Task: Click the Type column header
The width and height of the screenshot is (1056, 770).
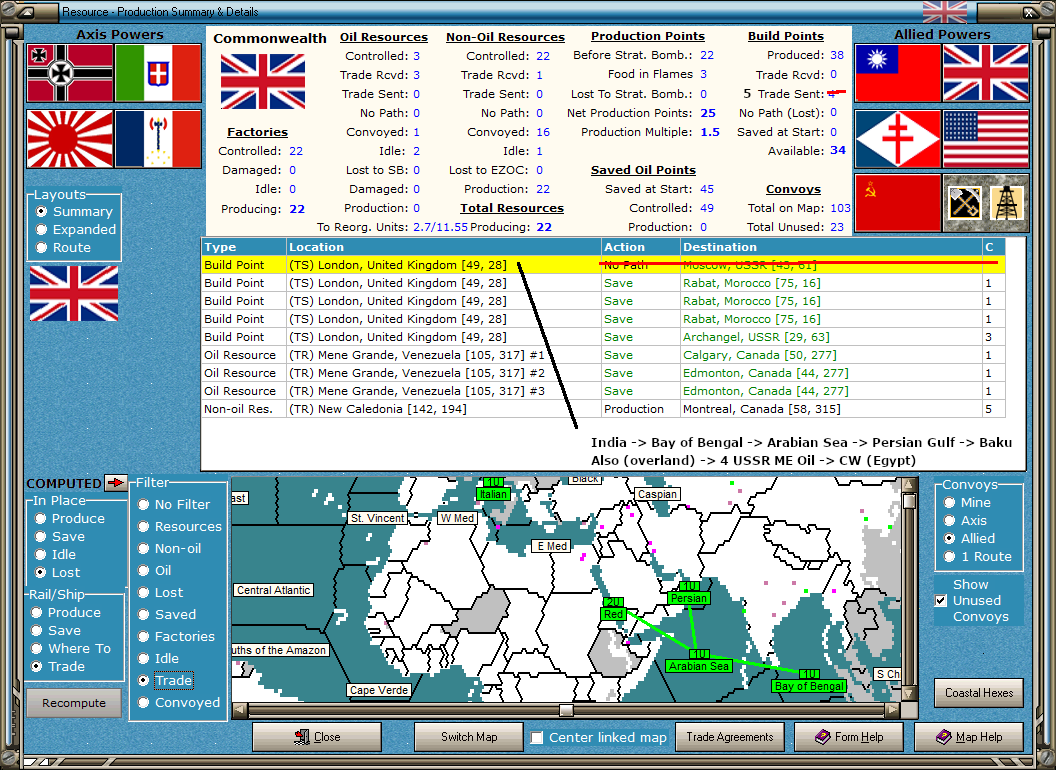Action: tap(244, 247)
